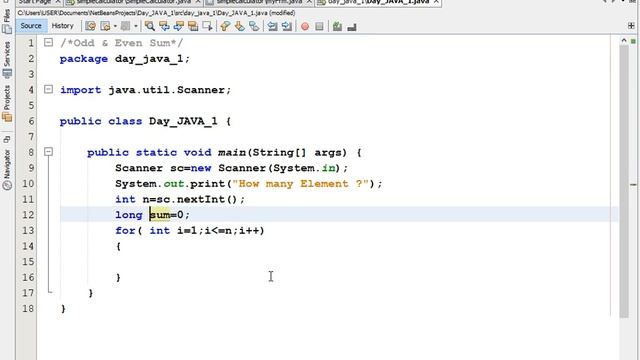The height and width of the screenshot is (360, 640).
Task: Click 'for' keyword on line 13
Action: tap(125, 231)
